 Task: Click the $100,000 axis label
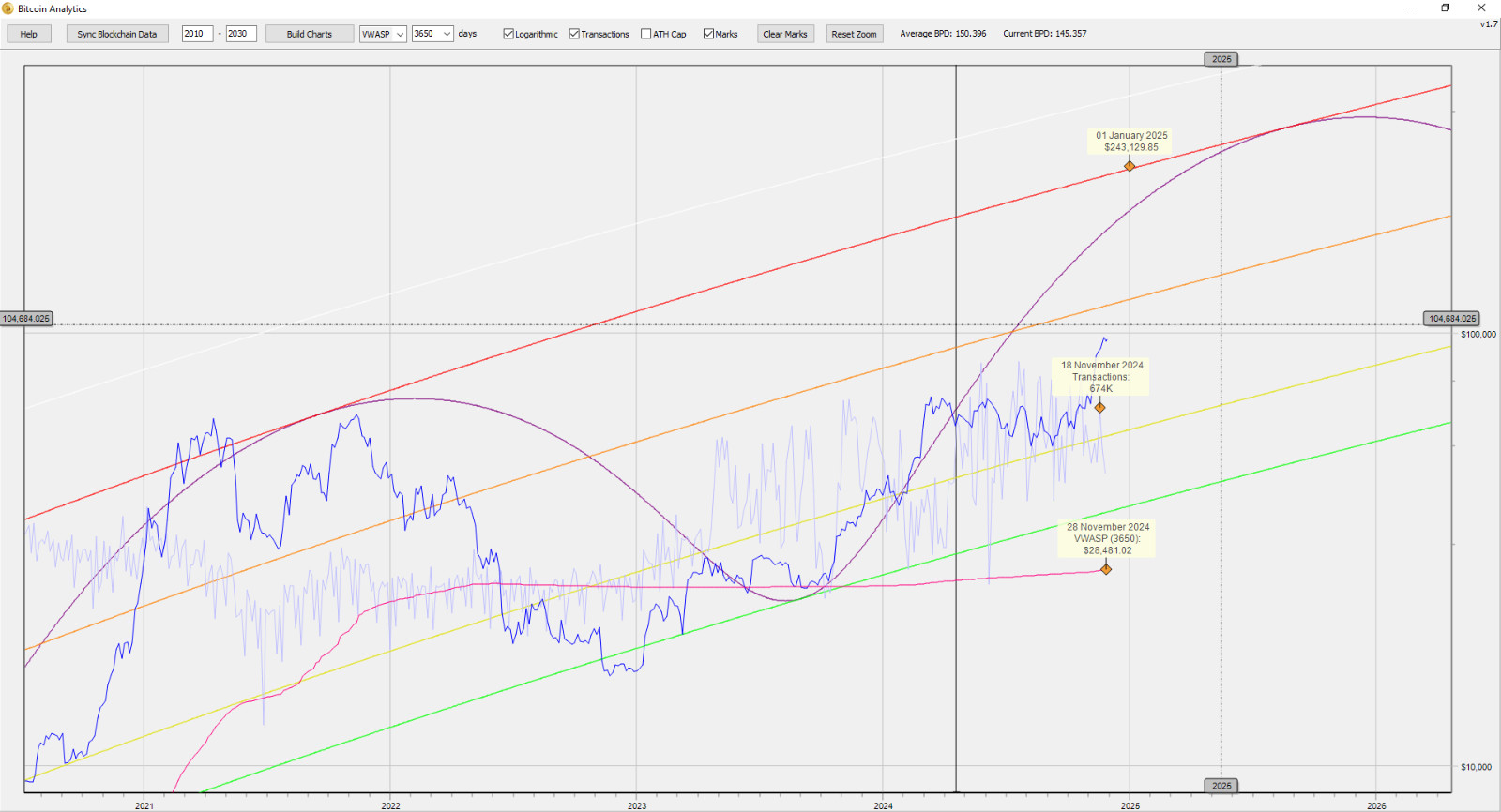(1478, 335)
